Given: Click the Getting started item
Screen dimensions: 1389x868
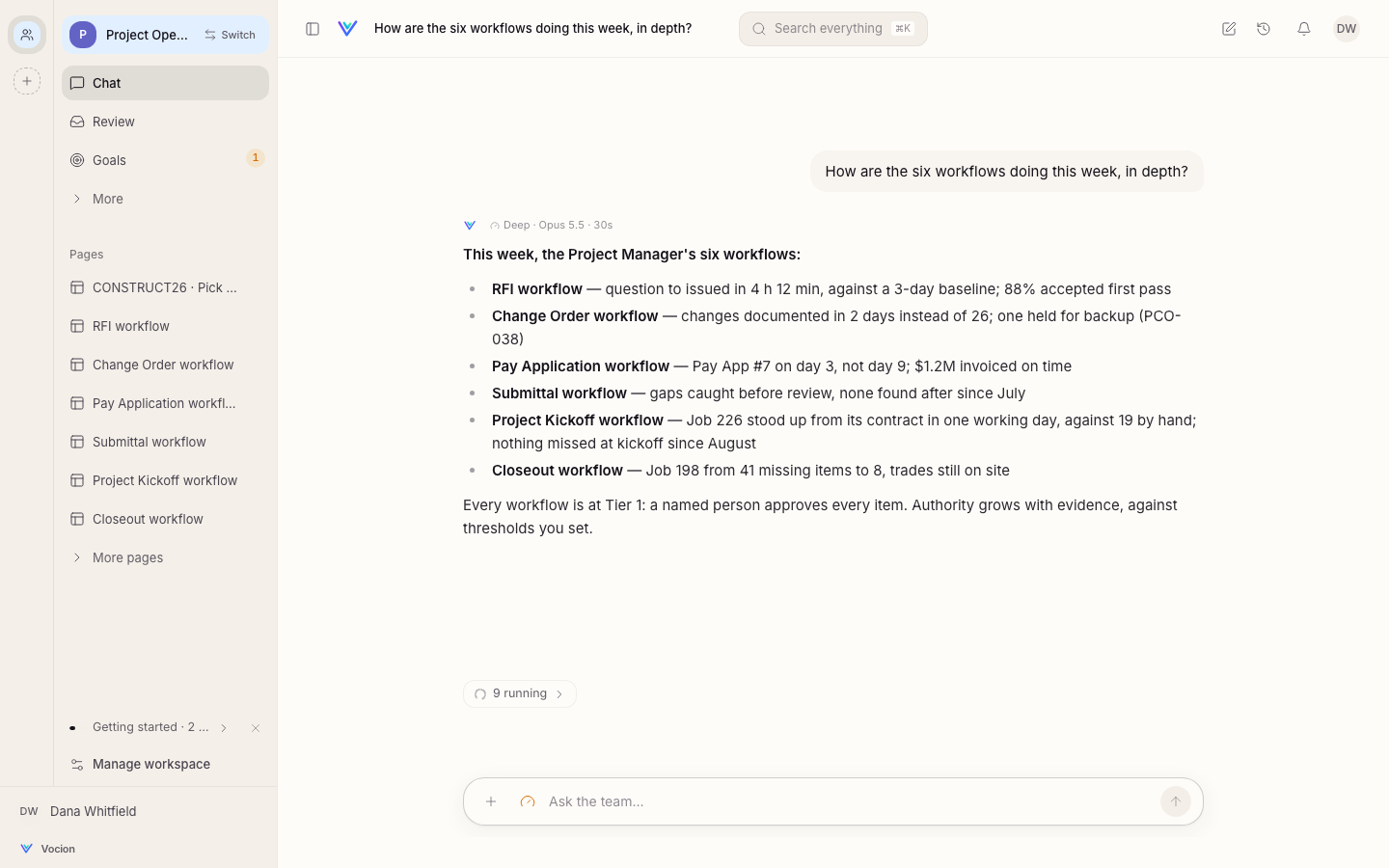Looking at the screenshot, I should [150, 727].
